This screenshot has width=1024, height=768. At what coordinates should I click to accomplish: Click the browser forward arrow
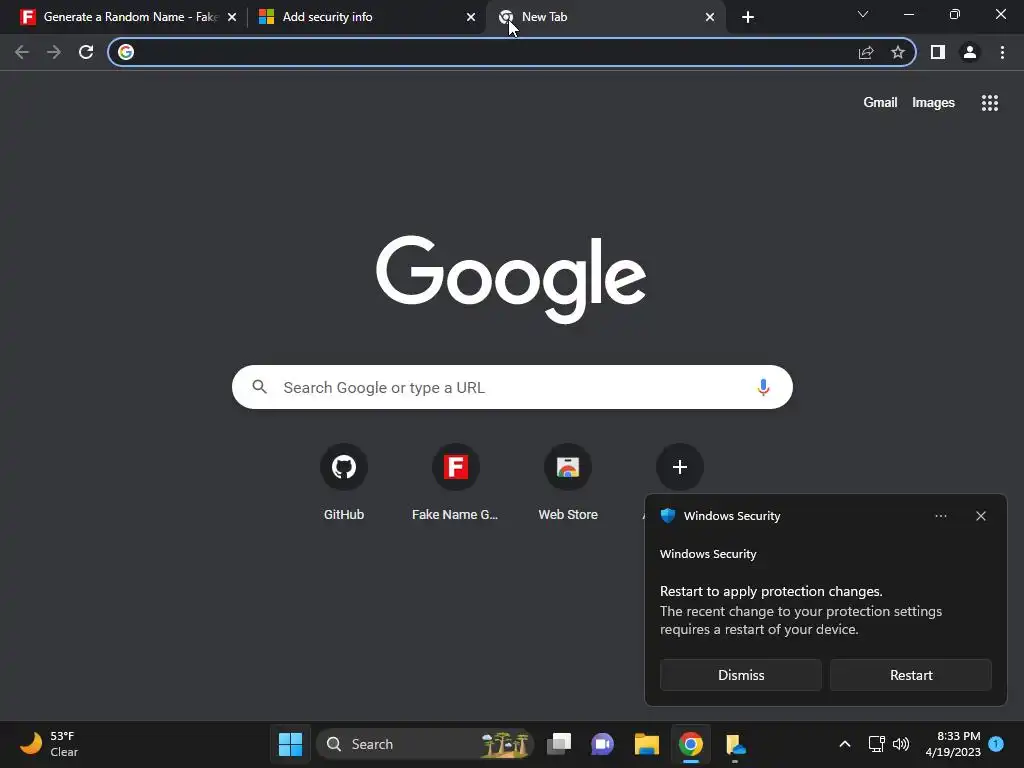click(x=54, y=52)
